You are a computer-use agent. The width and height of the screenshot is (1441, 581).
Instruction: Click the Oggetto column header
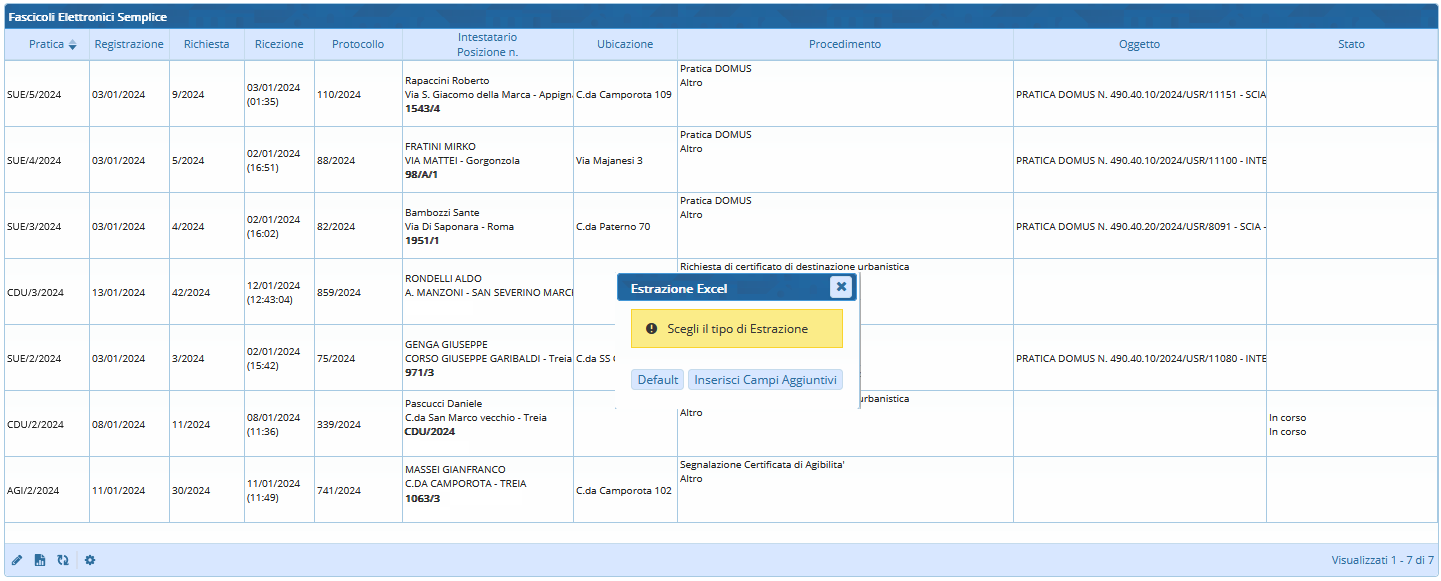pyautogui.click(x=1139, y=44)
